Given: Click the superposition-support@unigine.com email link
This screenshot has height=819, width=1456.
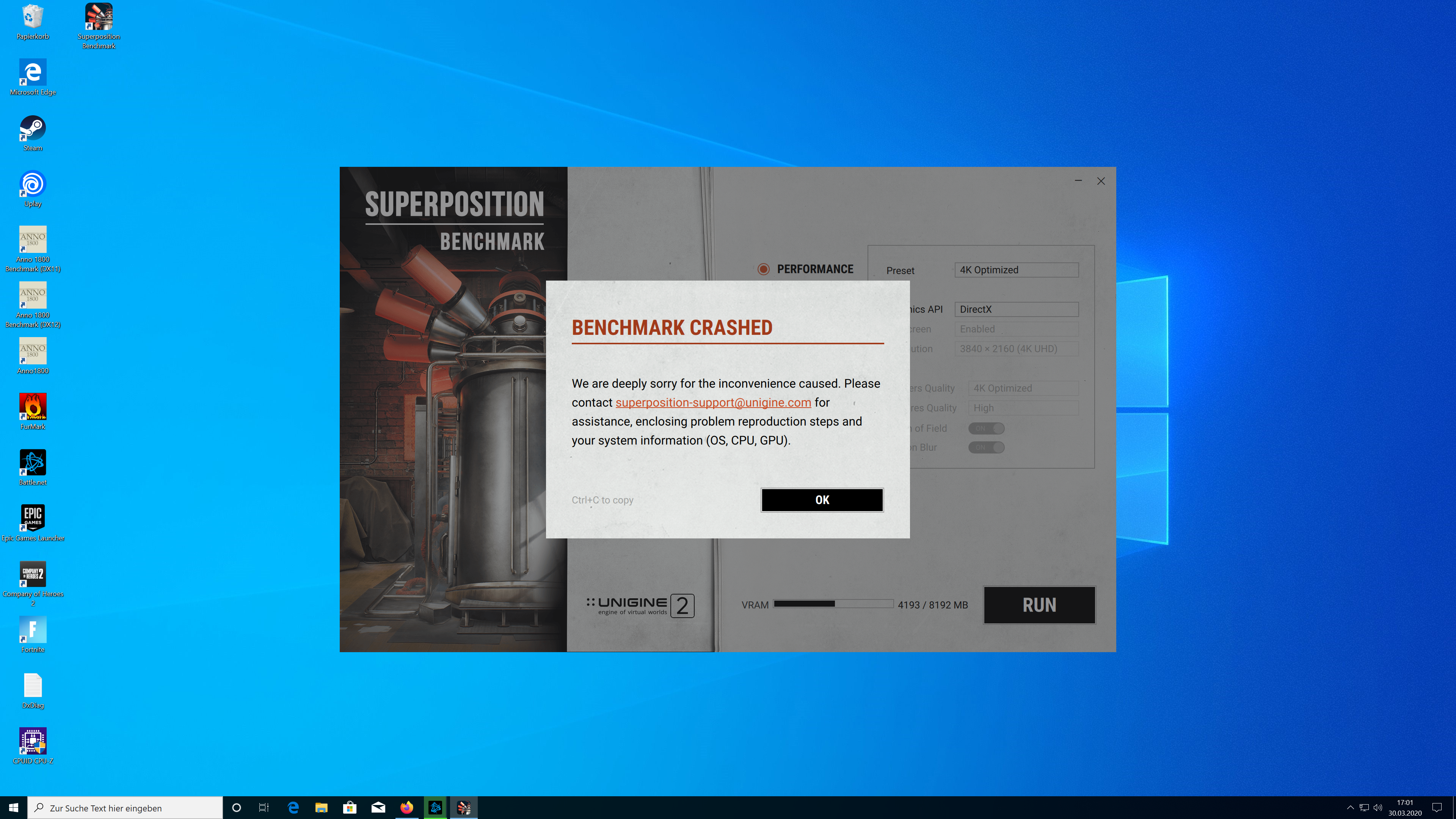Looking at the screenshot, I should coord(713,402).
